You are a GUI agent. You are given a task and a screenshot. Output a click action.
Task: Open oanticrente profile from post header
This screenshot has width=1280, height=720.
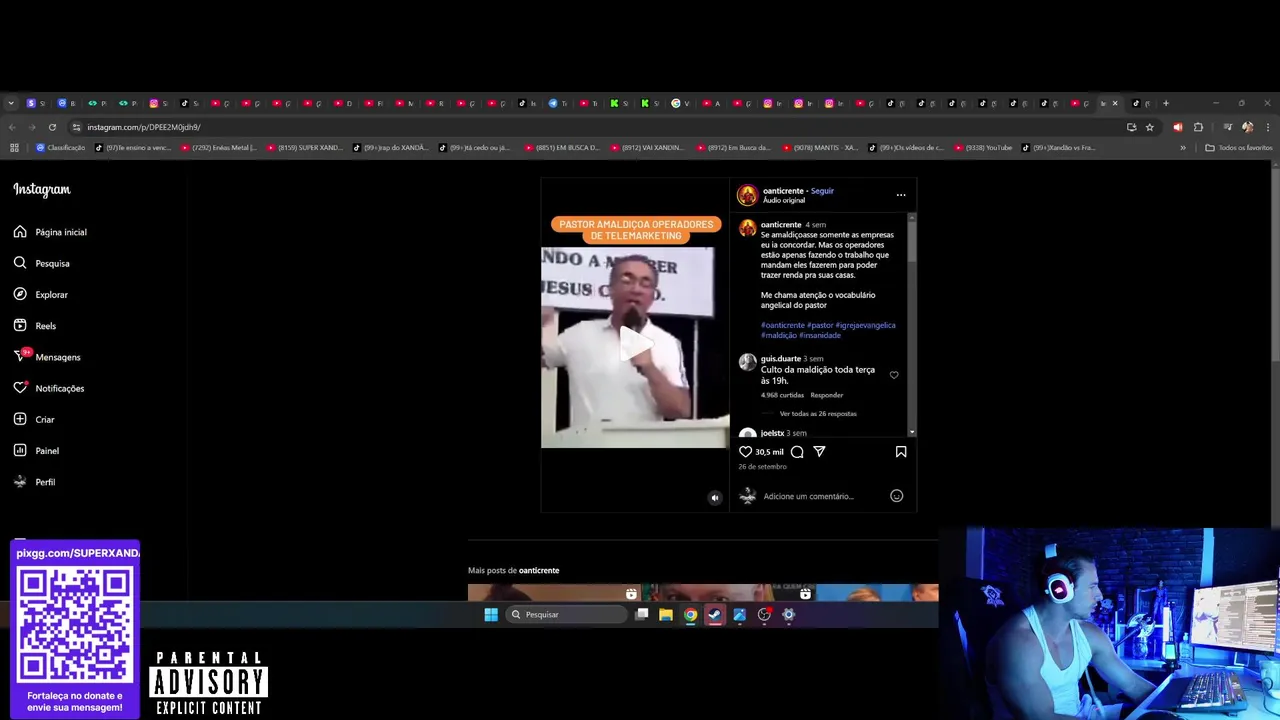pos(783,191)
